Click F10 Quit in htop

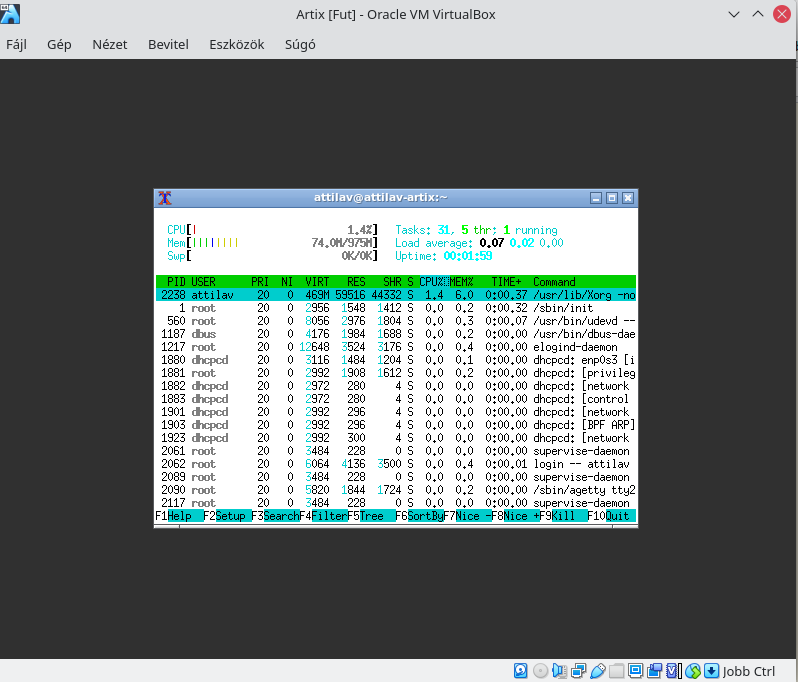point(611,516)
